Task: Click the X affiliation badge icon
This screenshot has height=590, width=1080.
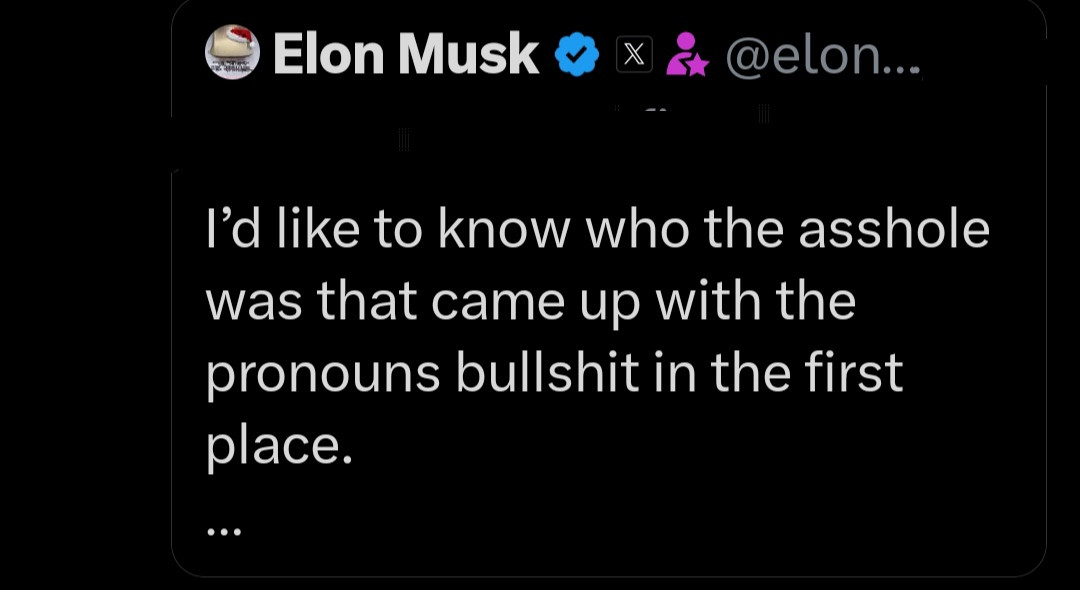Action: click(632, 55)
